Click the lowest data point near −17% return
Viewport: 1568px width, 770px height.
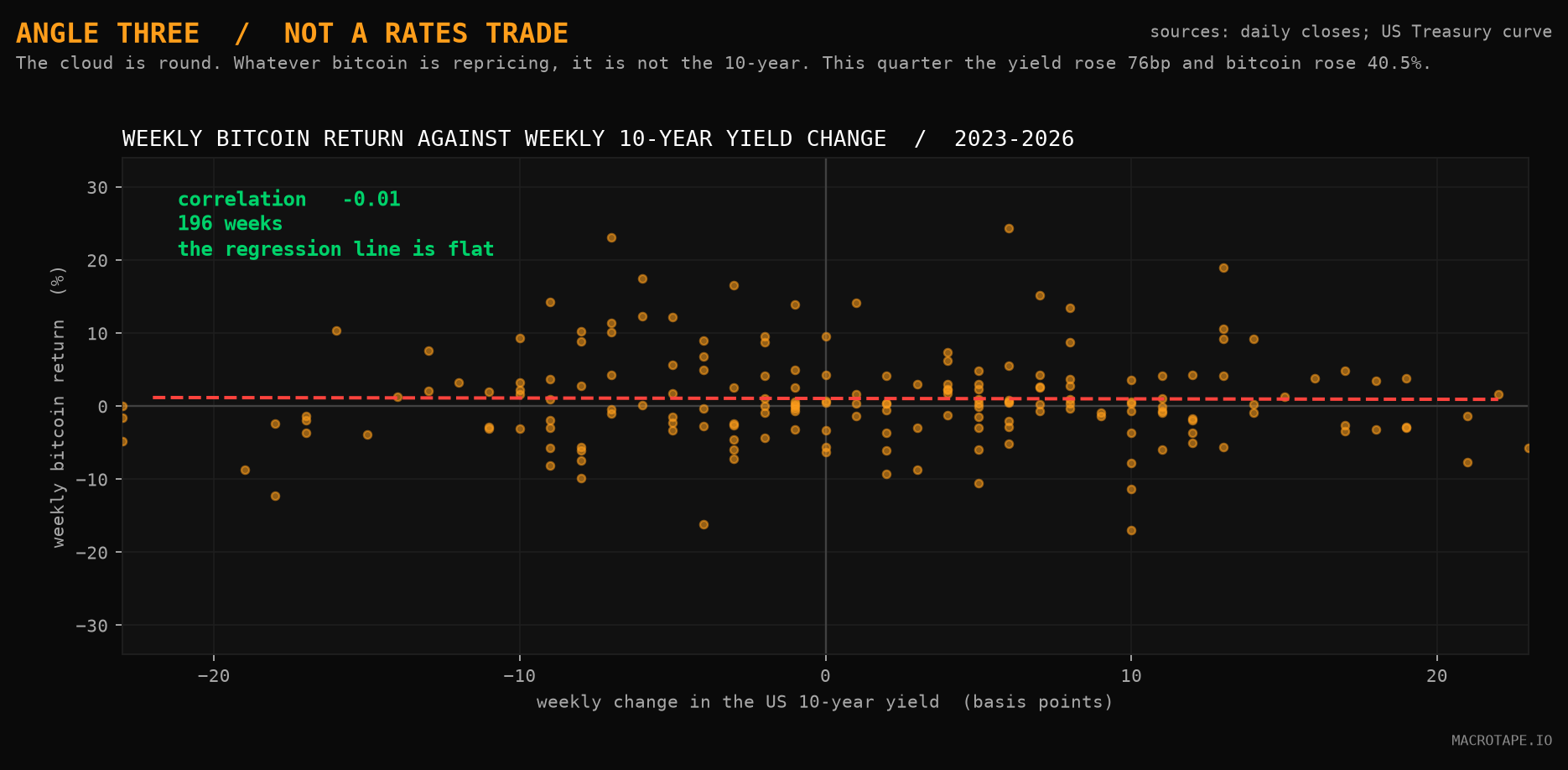tap(1131, 530)
